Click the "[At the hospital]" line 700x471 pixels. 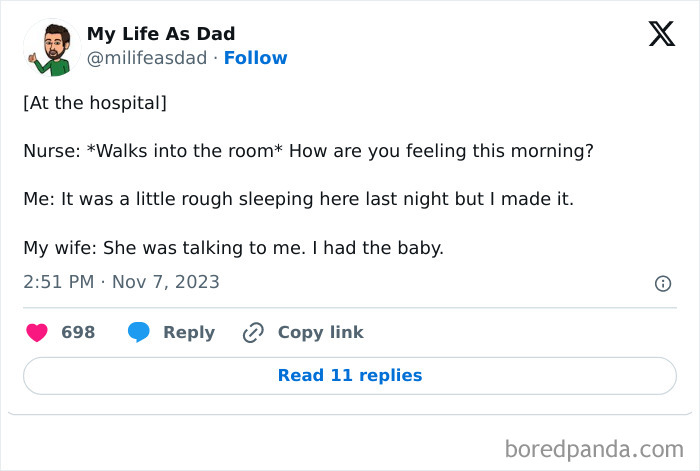click(95, 103)
